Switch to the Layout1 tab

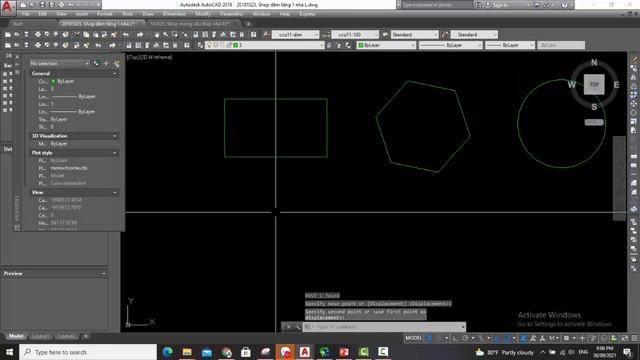pos(40,336)
